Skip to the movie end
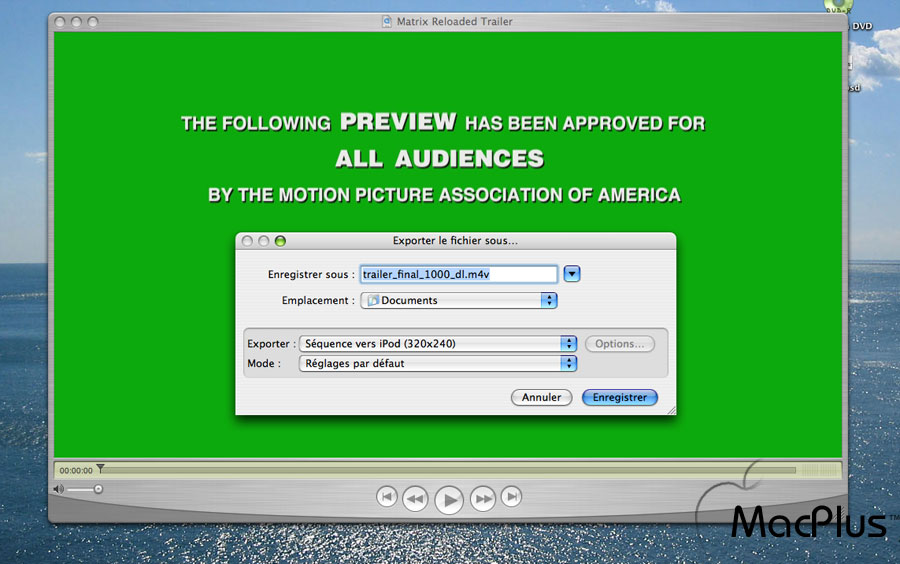 point(511,496)
